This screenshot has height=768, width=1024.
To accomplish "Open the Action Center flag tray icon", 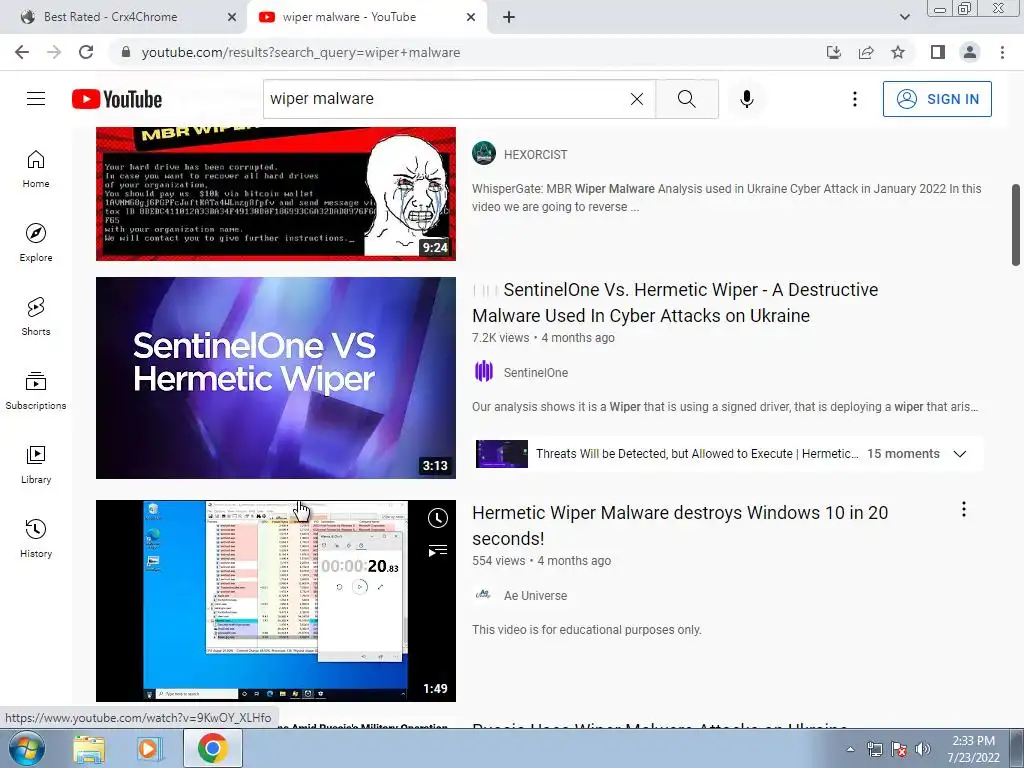I will pyautogui.click(x=899, y=749).
